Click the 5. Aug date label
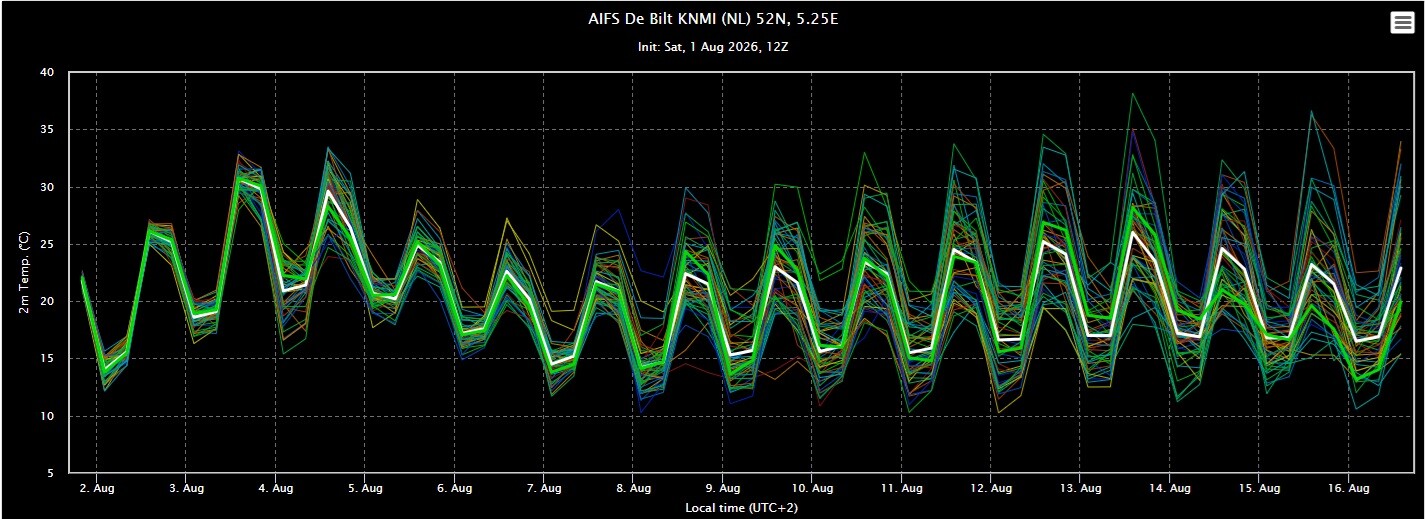1425x519 pixels. pos(365,488)
